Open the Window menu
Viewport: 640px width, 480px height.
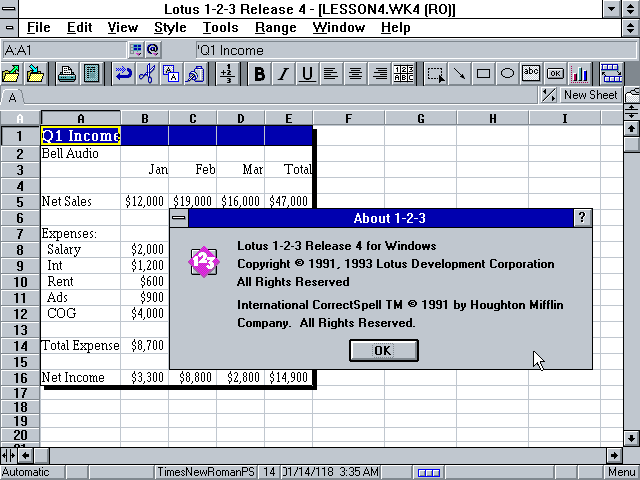339,28
